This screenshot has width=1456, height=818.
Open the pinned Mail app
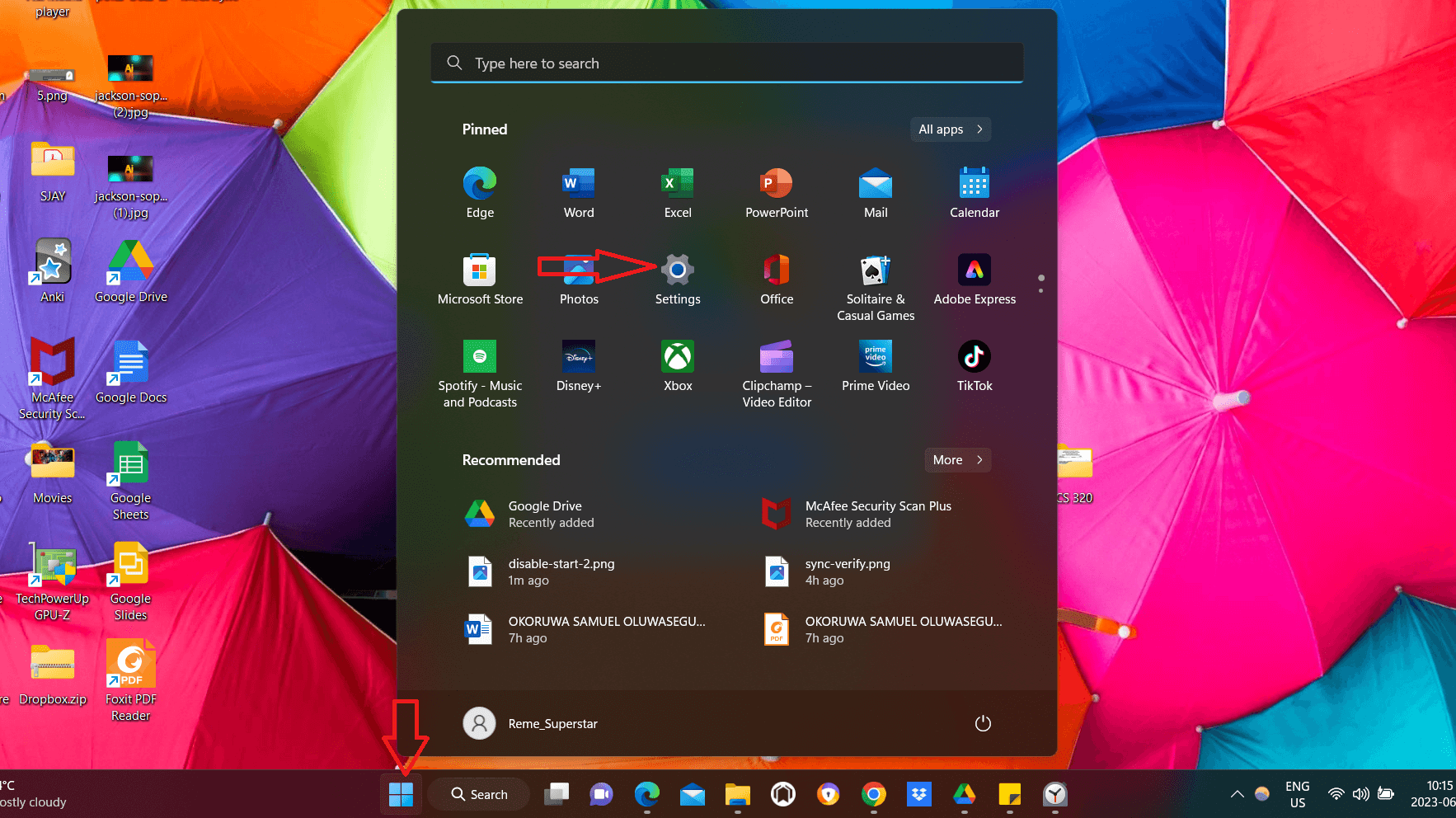[x=876, y=192]
